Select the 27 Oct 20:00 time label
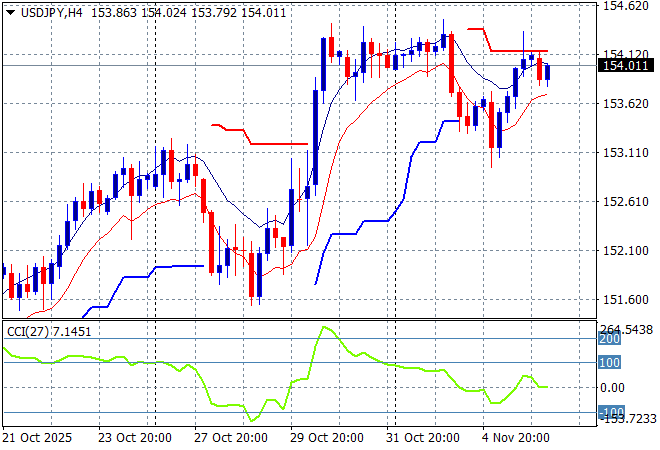The height and width of the screenshot is (450, 660). click(231, 438)
